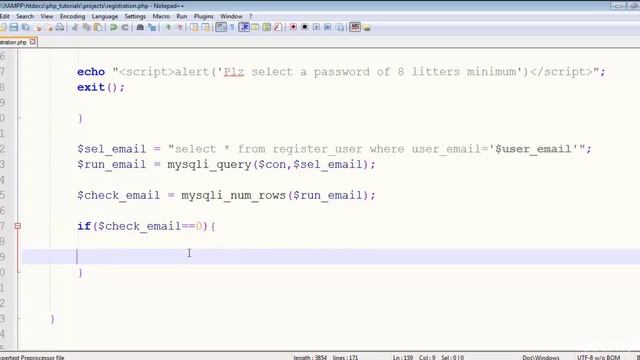Click the Preprocessor file type status field
Screen dimensions: 640x360
pos(32,358)
